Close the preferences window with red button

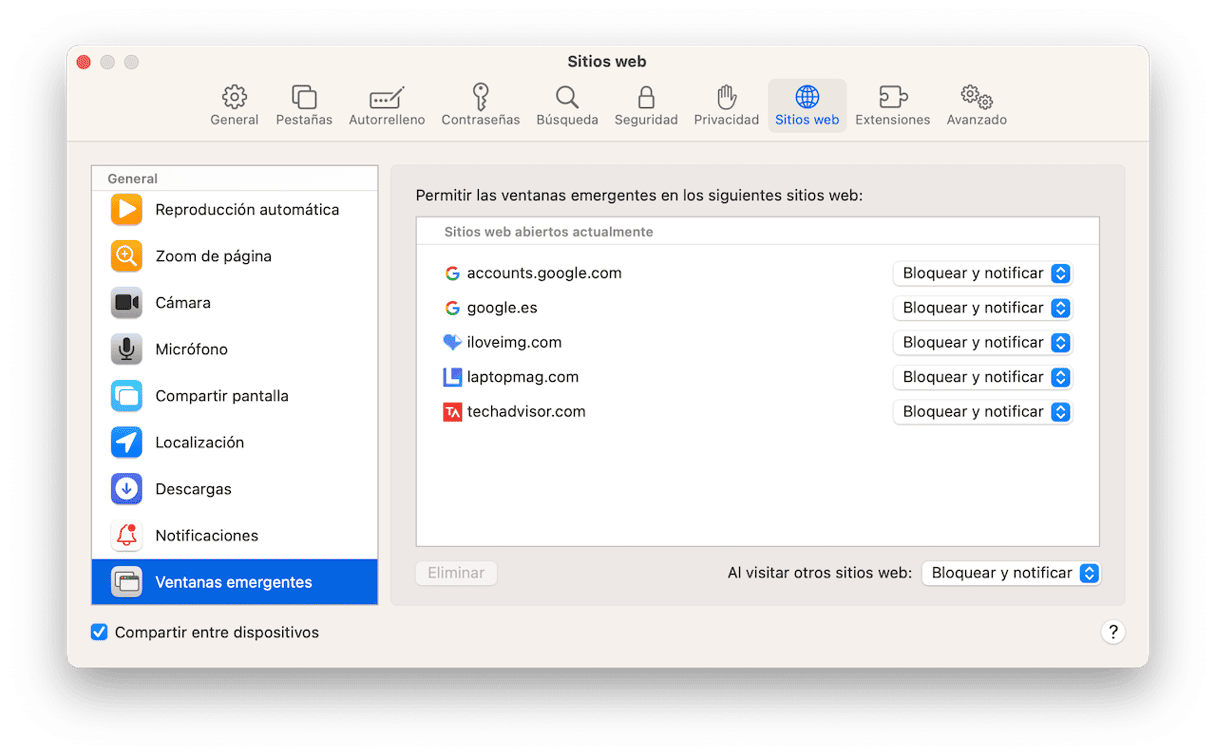[84, 62]
